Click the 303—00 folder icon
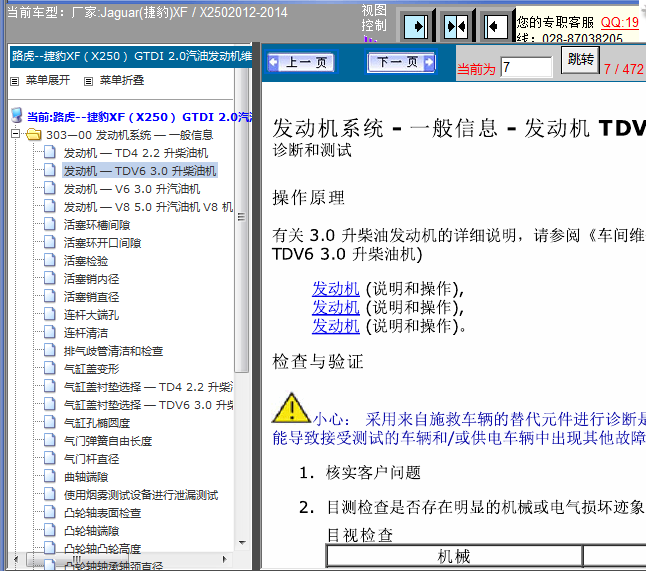Viewport: 646px width, 571px height. pyautogui.click(x=34, y=134)
